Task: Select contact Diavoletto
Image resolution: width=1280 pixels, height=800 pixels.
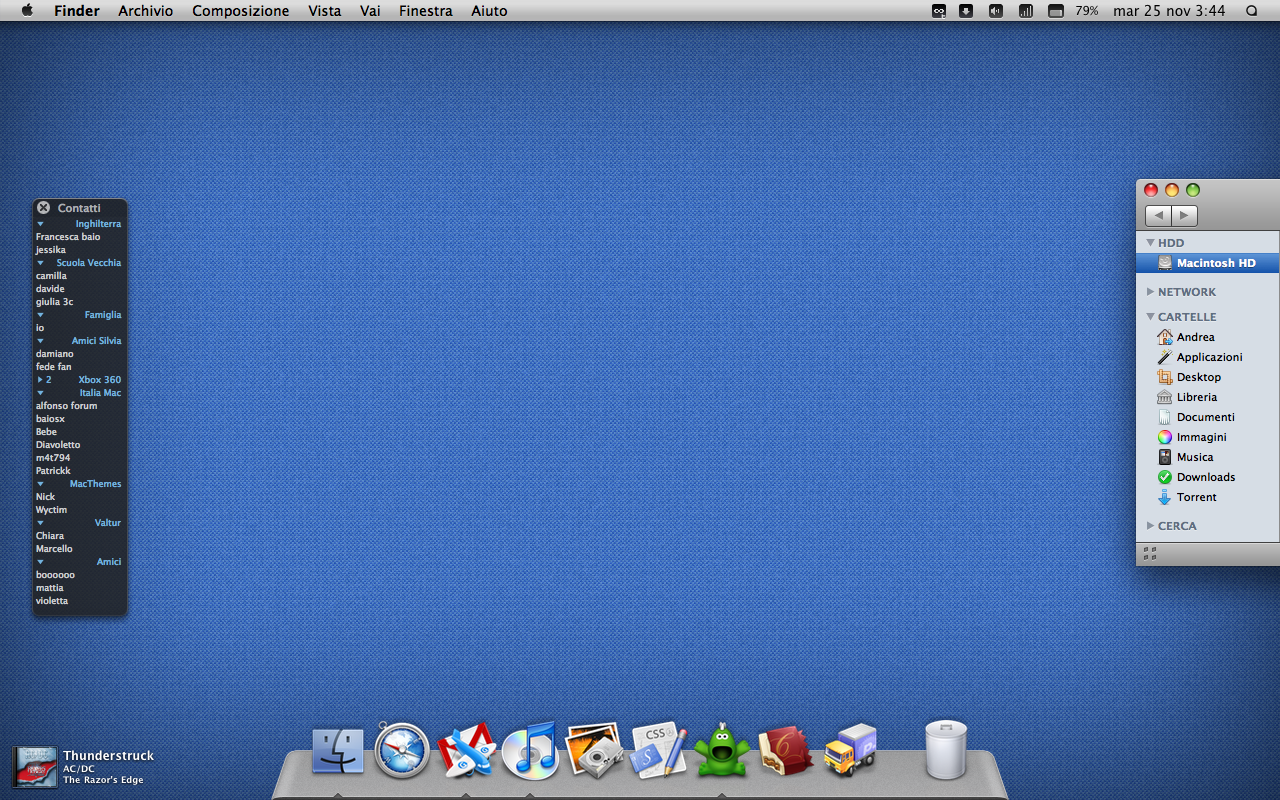Action: [58, 445]
